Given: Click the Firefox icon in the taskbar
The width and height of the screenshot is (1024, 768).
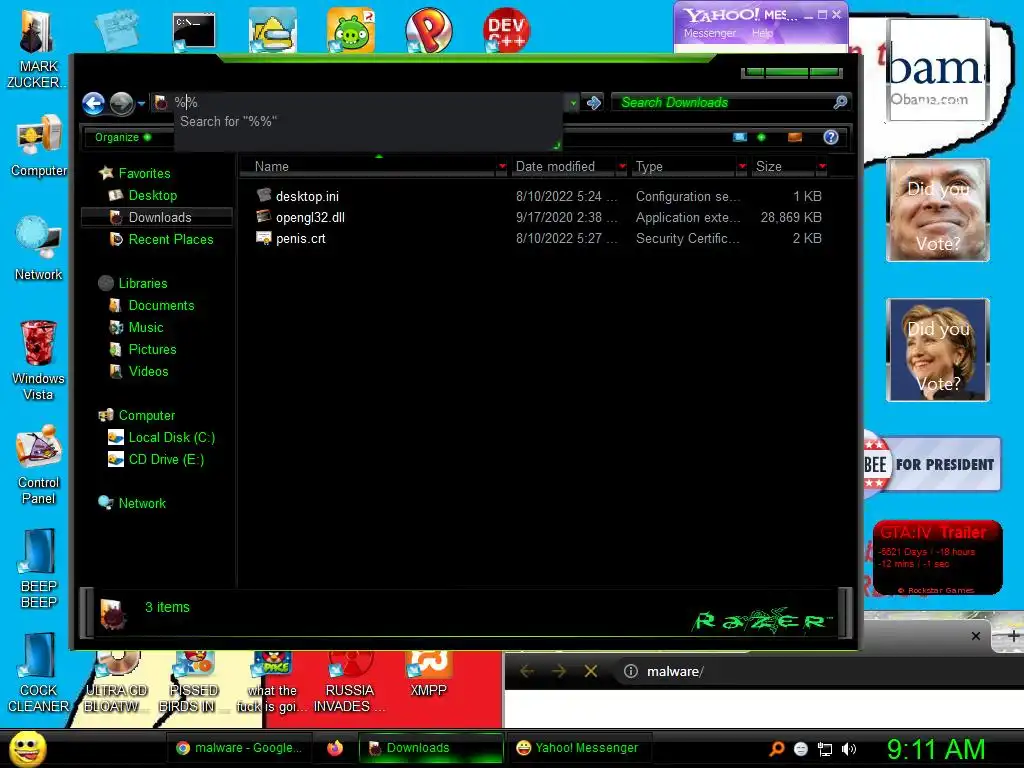Looking at the screenshot, I should 335,748.
